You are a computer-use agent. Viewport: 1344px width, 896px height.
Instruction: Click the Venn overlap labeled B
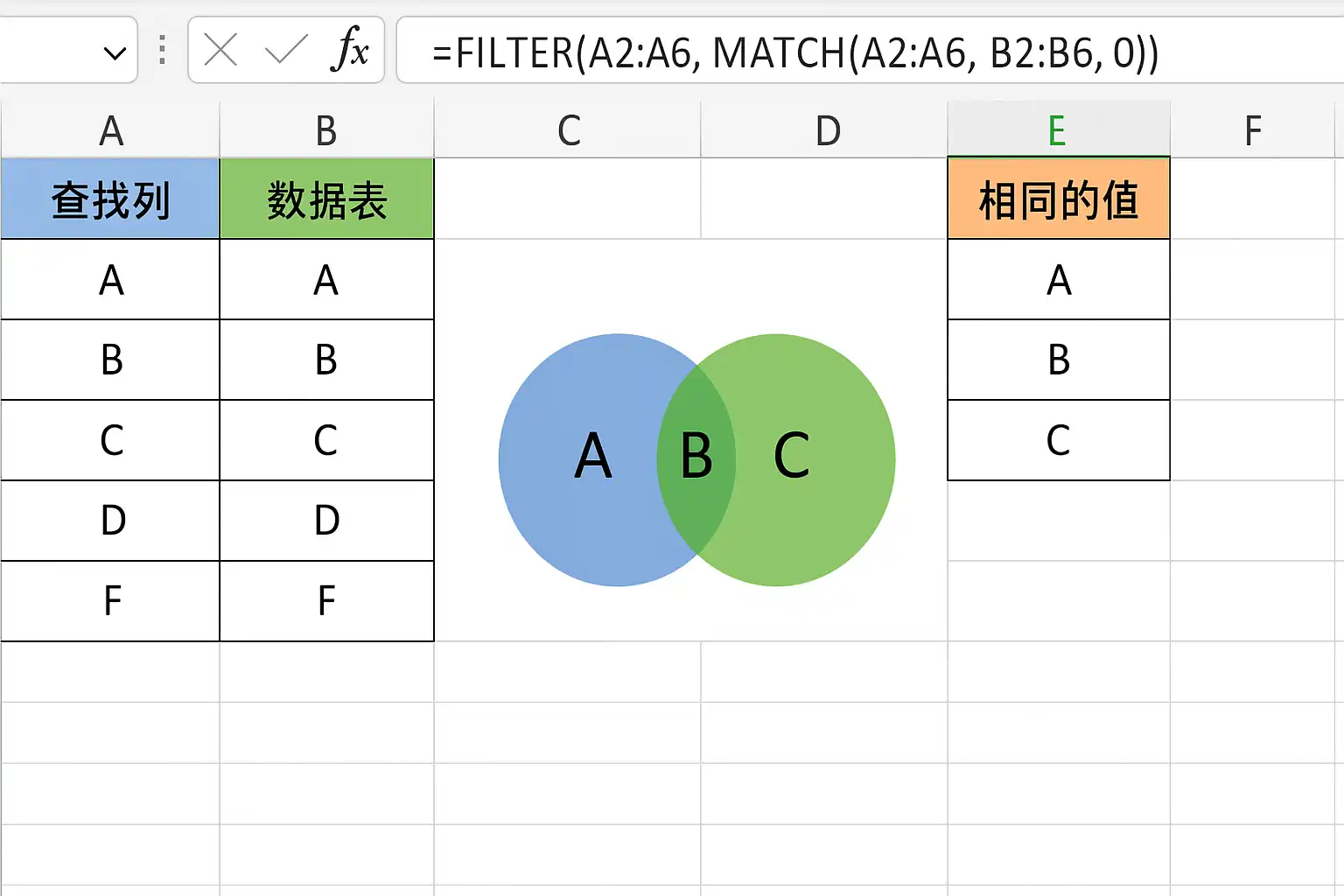point(696,458)
